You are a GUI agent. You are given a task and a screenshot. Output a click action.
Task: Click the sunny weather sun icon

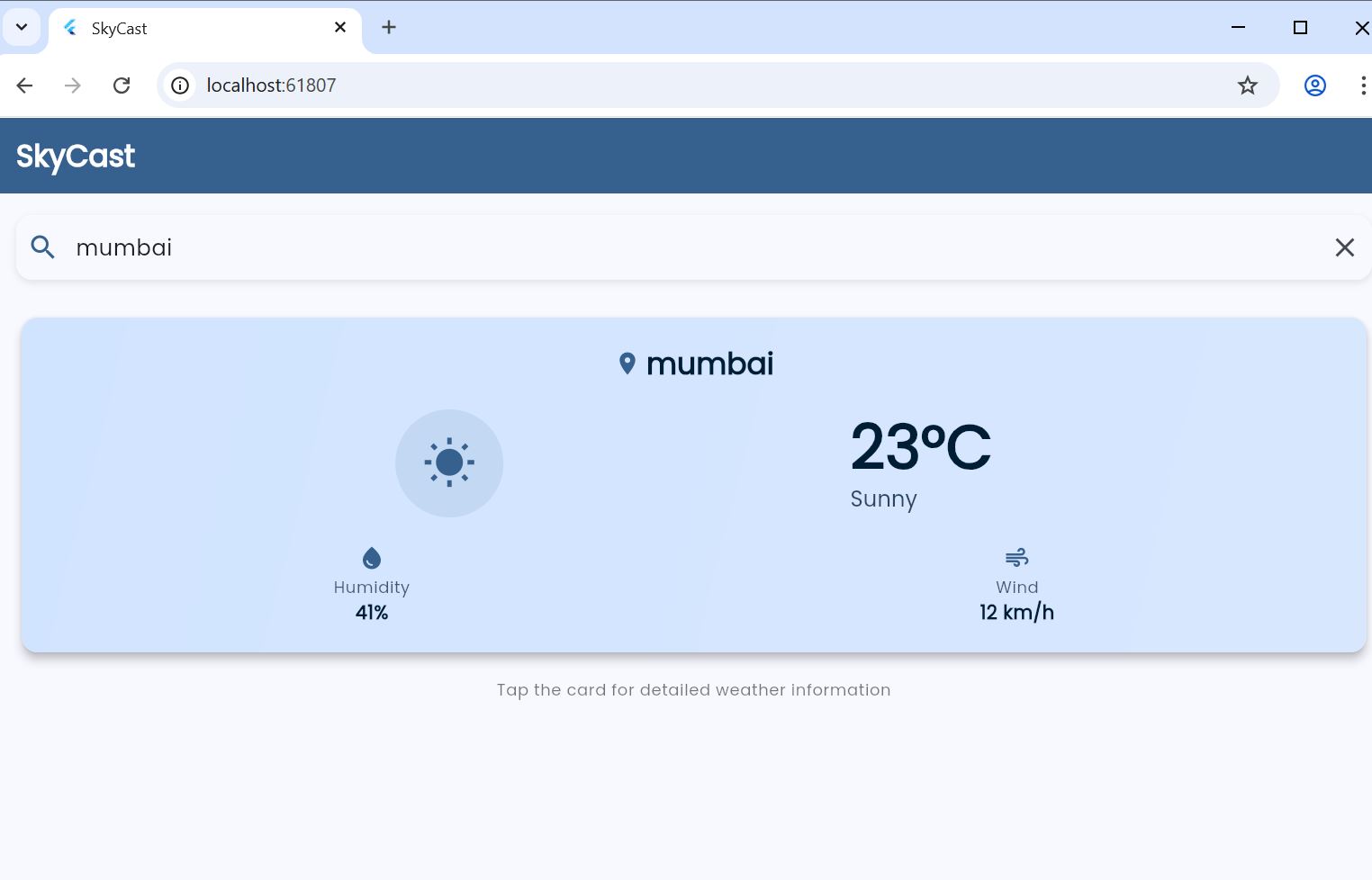coord(449,462)
